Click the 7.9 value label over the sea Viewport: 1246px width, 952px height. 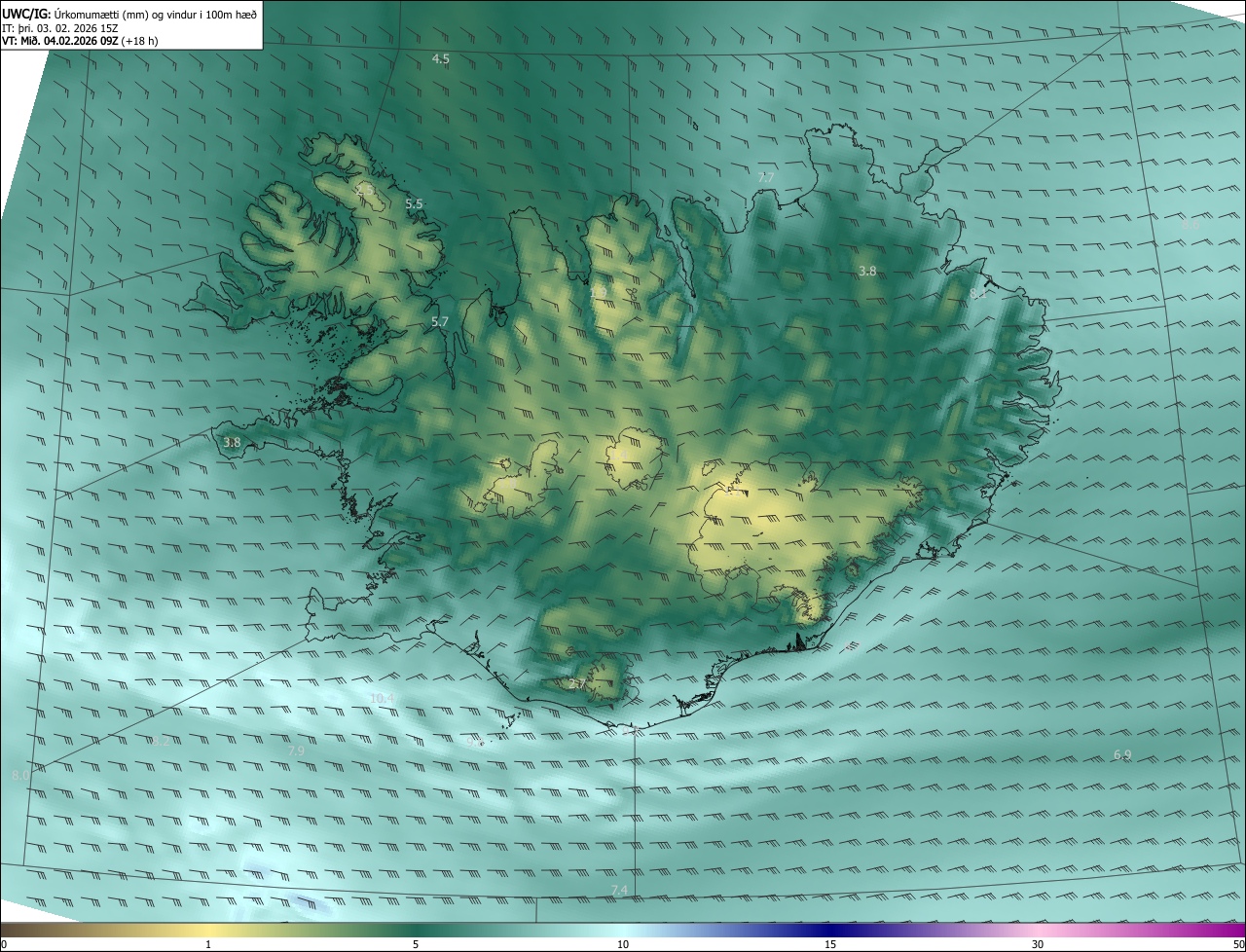[x=297, y=751]
